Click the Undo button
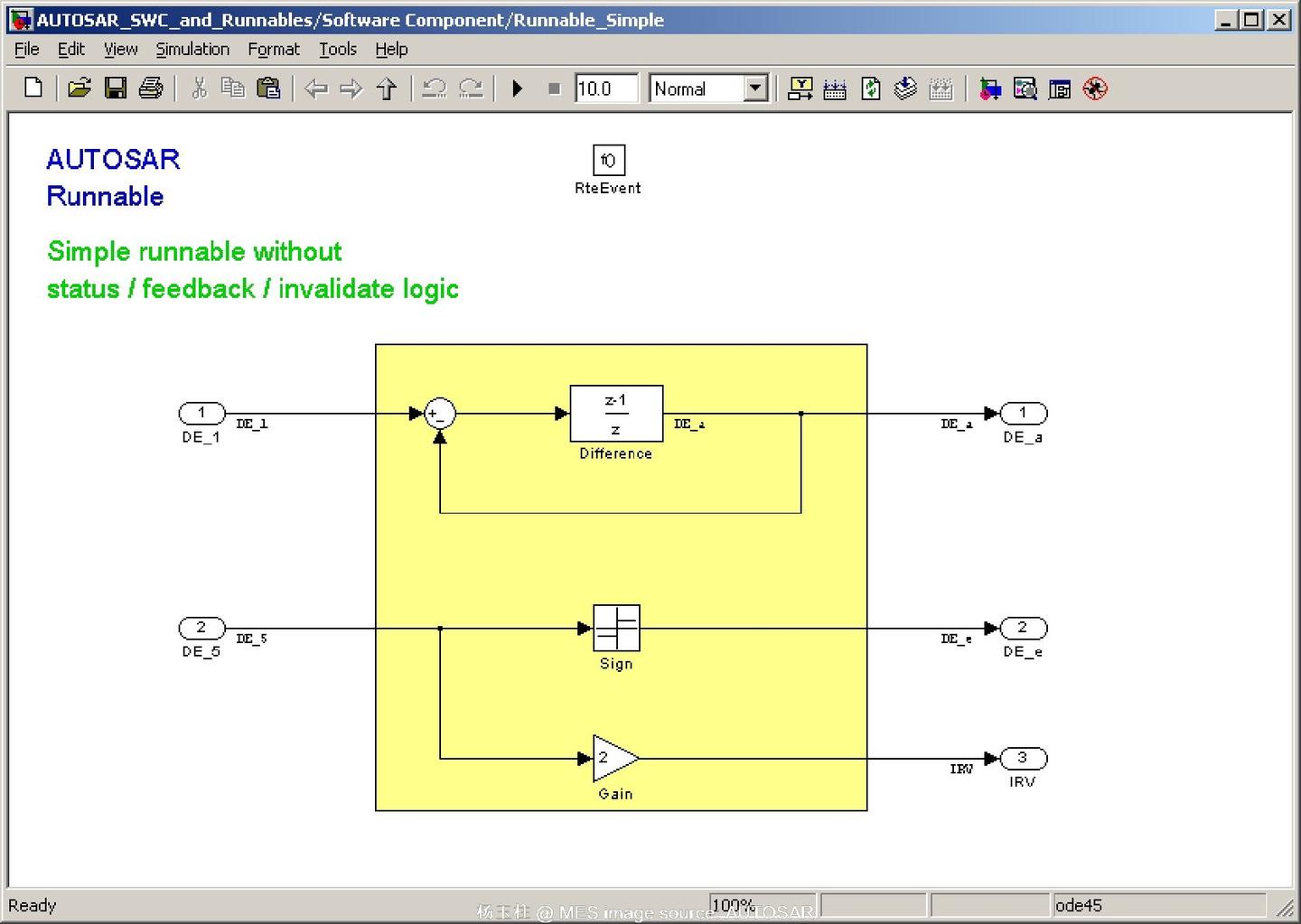This screenshot has width=1301, height=924. [433, 88]
